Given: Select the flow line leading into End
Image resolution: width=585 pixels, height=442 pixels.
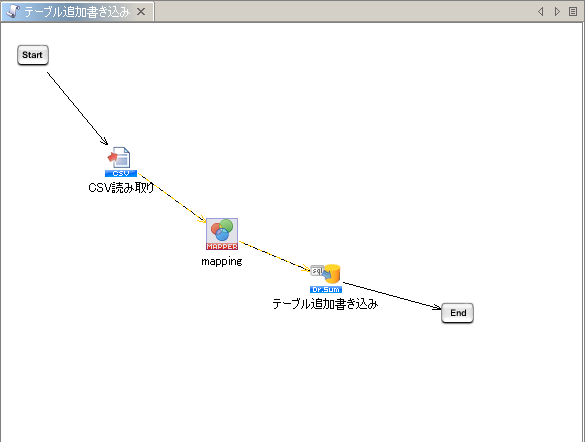Looking at the screenshot, I should 392,296.
